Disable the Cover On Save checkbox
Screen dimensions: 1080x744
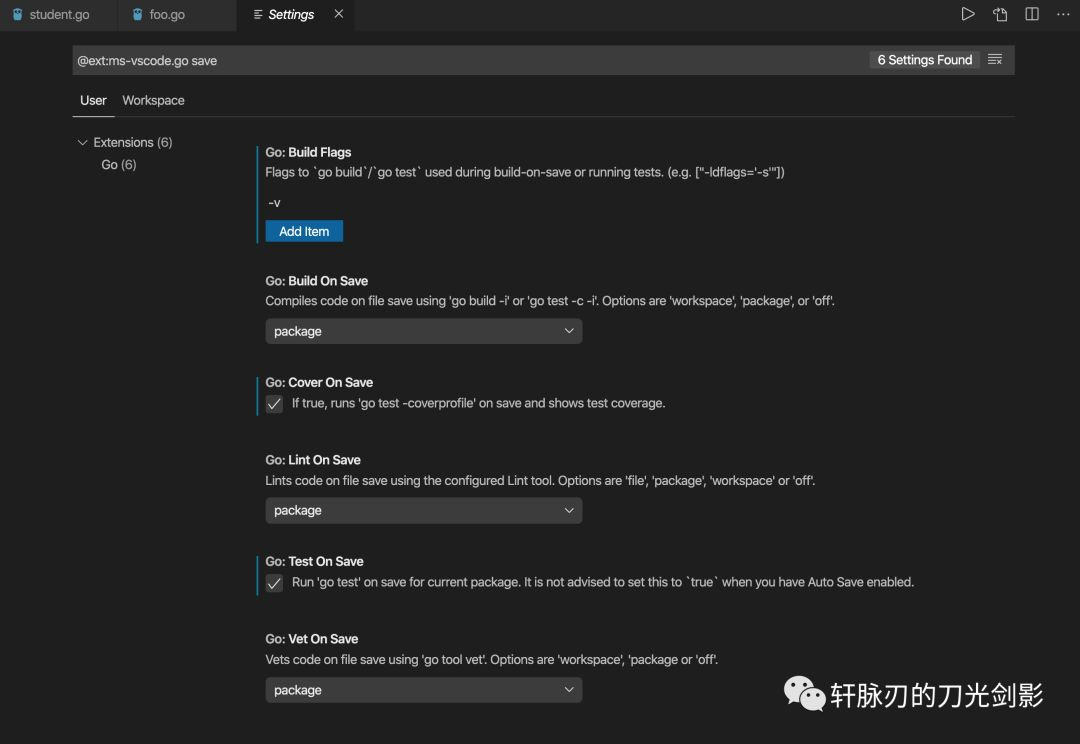(x=274, y=404)
